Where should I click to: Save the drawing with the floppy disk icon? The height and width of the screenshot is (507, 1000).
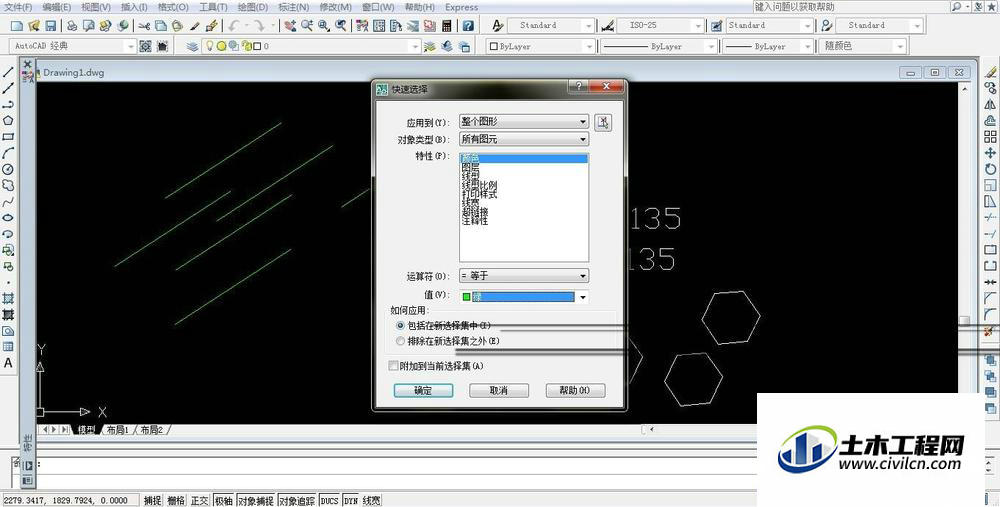point(51,26)
